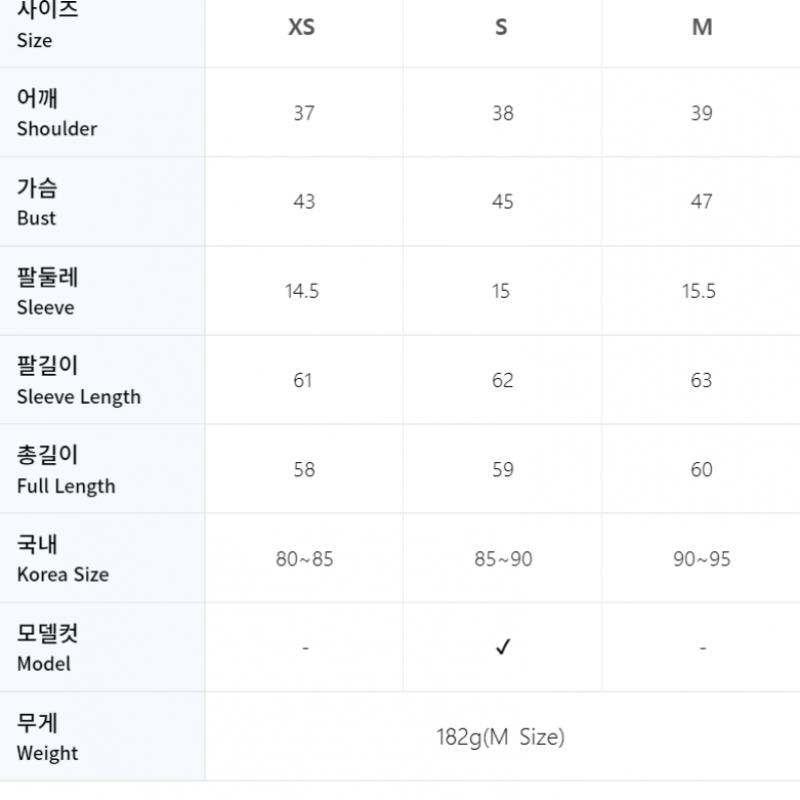Viewport: 800px width, 800px height.
Task: Select the sleeve length value 61
Action: 303,381
